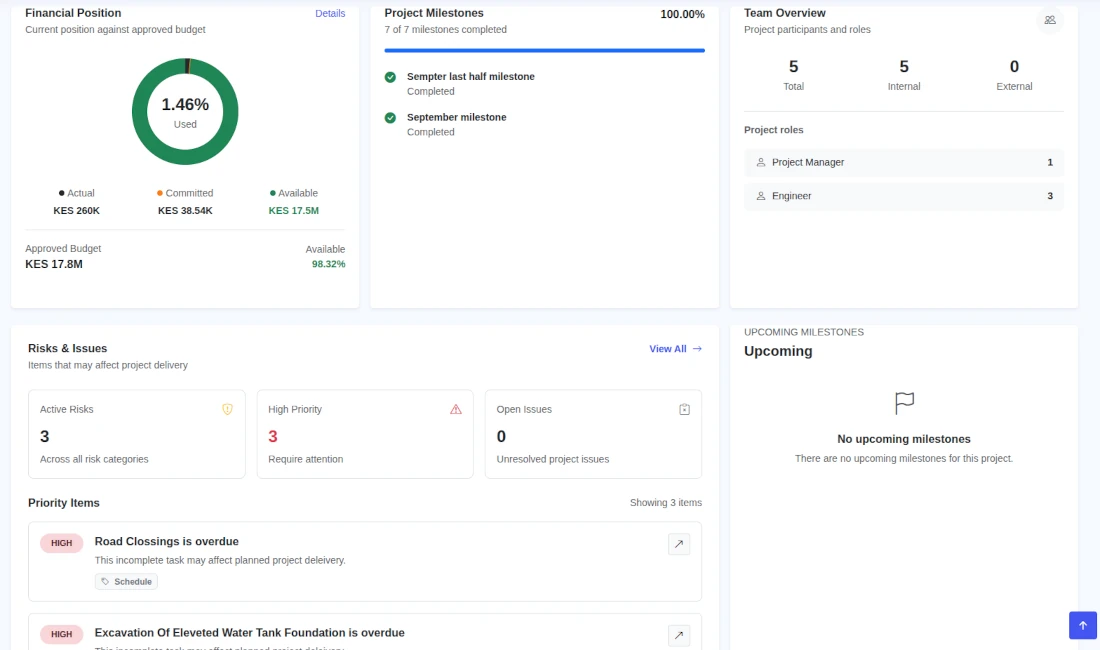
Task: Click the Internal team count label
Action: coord(904,86)
